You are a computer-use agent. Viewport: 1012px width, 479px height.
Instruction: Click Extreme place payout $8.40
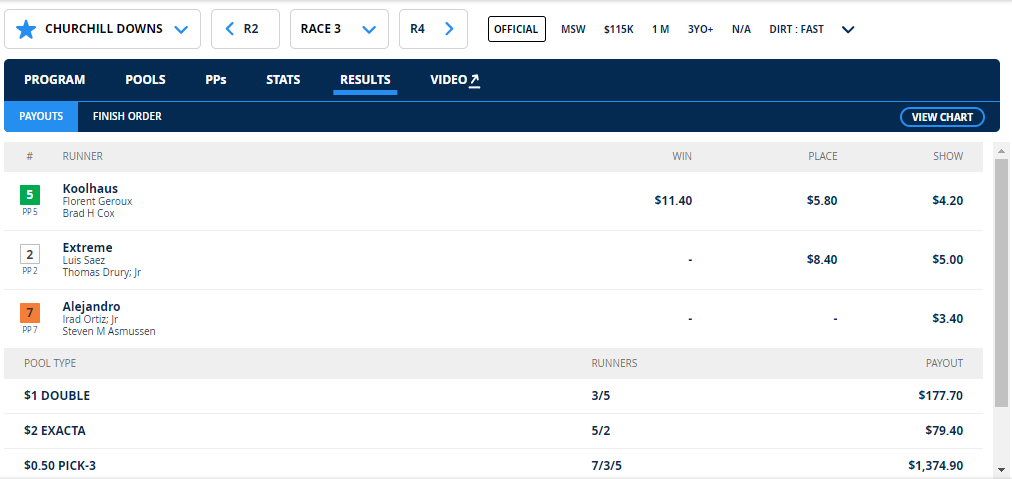tap(822, 260)
